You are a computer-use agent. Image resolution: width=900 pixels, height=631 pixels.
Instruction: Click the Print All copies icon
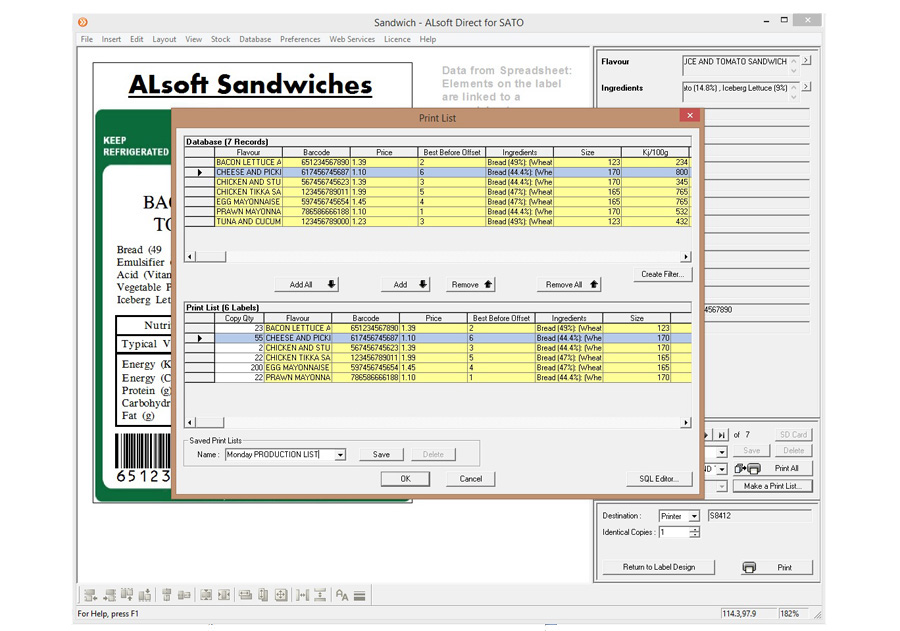[747, 468]
